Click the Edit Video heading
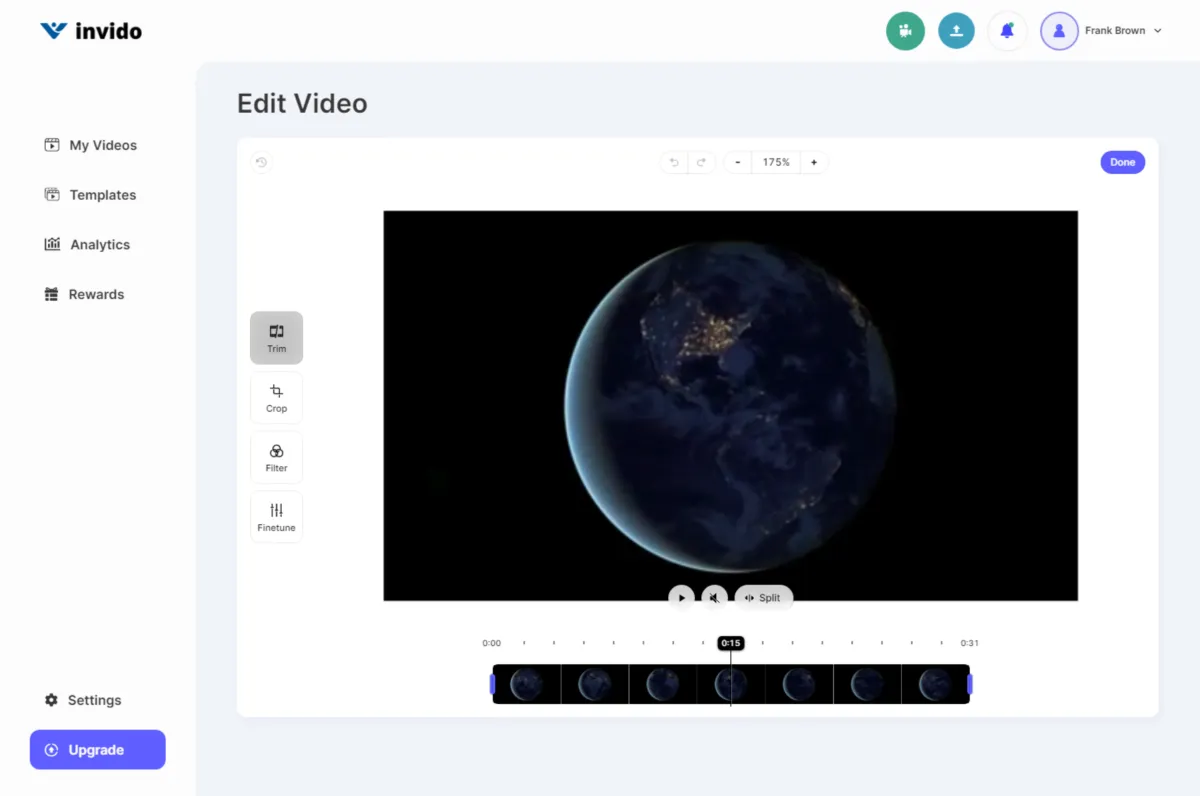This screenshot has height=796, width=1200. click(302, 104)
